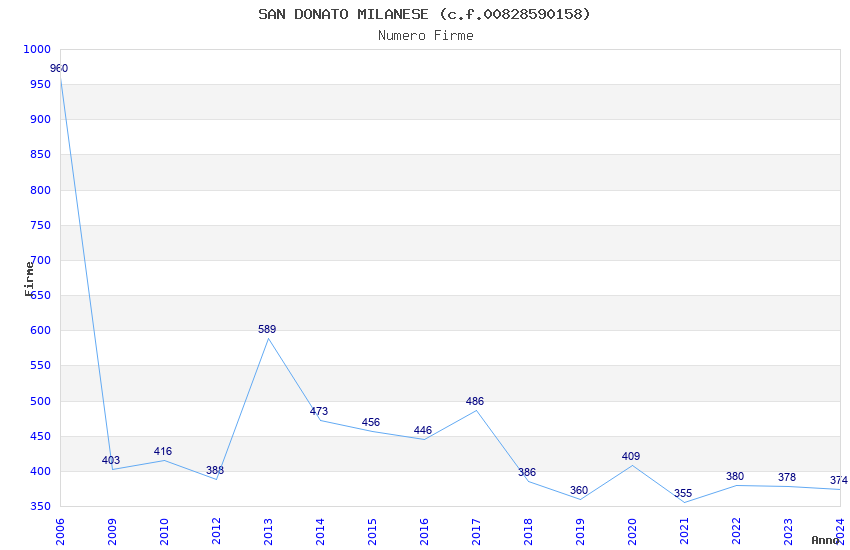Image resolution: width=850 pixels, height=550 pixels.
Task: Click the 2018 x-axis year label
Action: [x=528, y=531]
